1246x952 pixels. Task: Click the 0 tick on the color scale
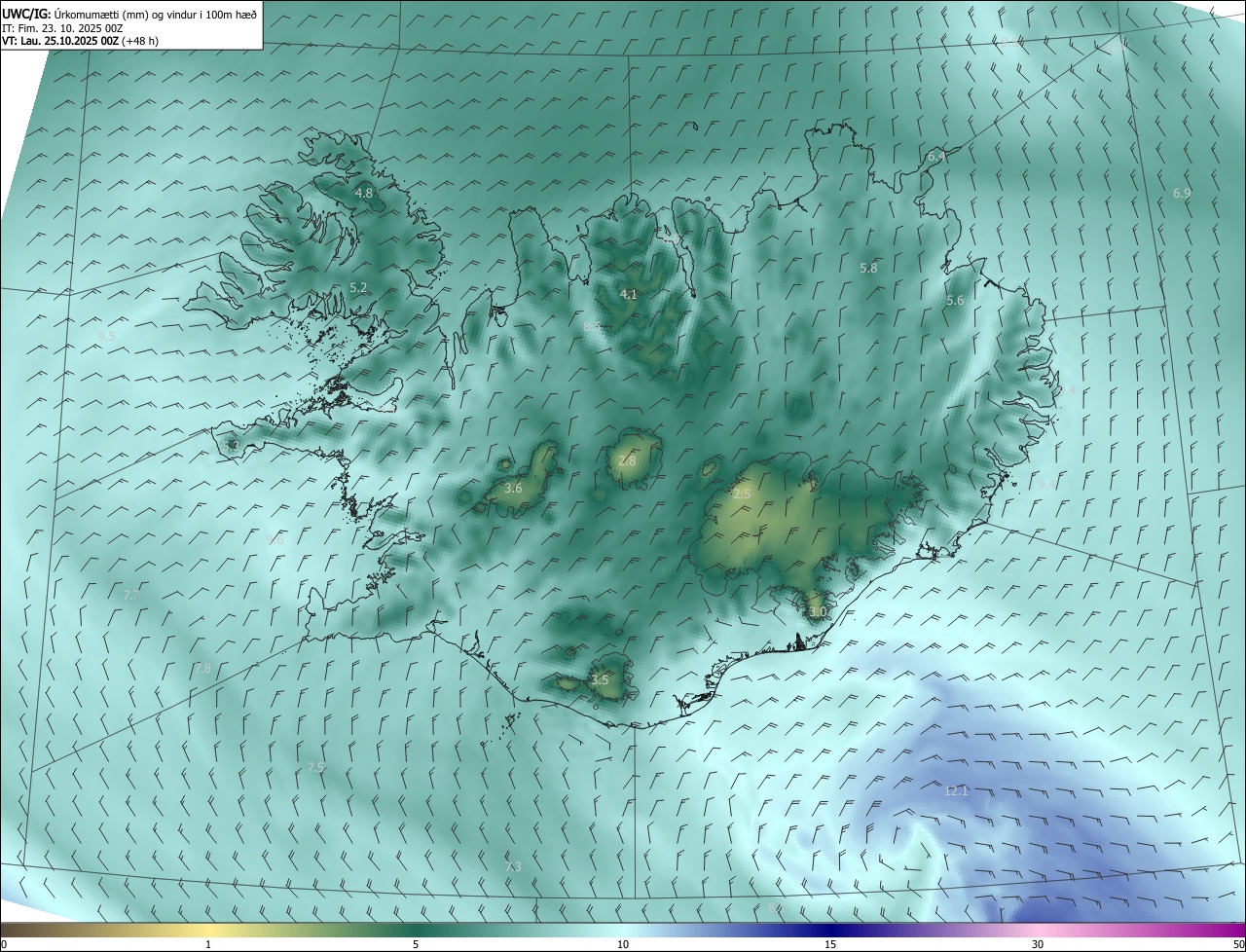click(x=4, y=945)
